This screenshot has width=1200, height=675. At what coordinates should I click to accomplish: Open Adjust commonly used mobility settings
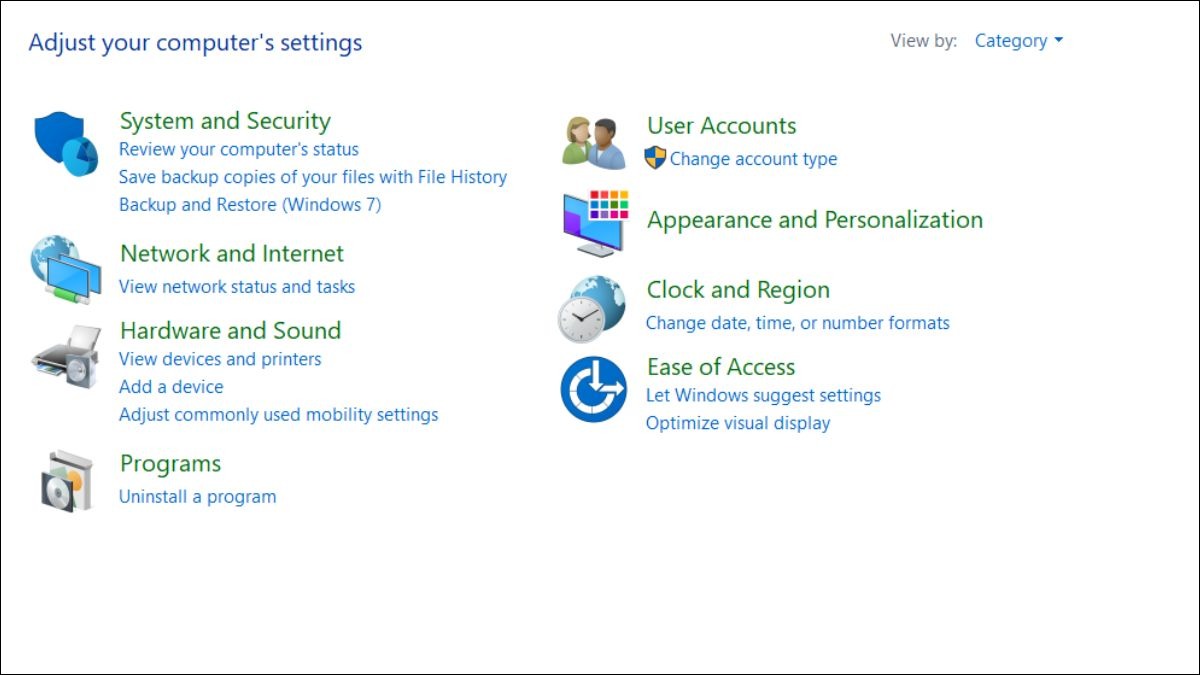(279, 414)
